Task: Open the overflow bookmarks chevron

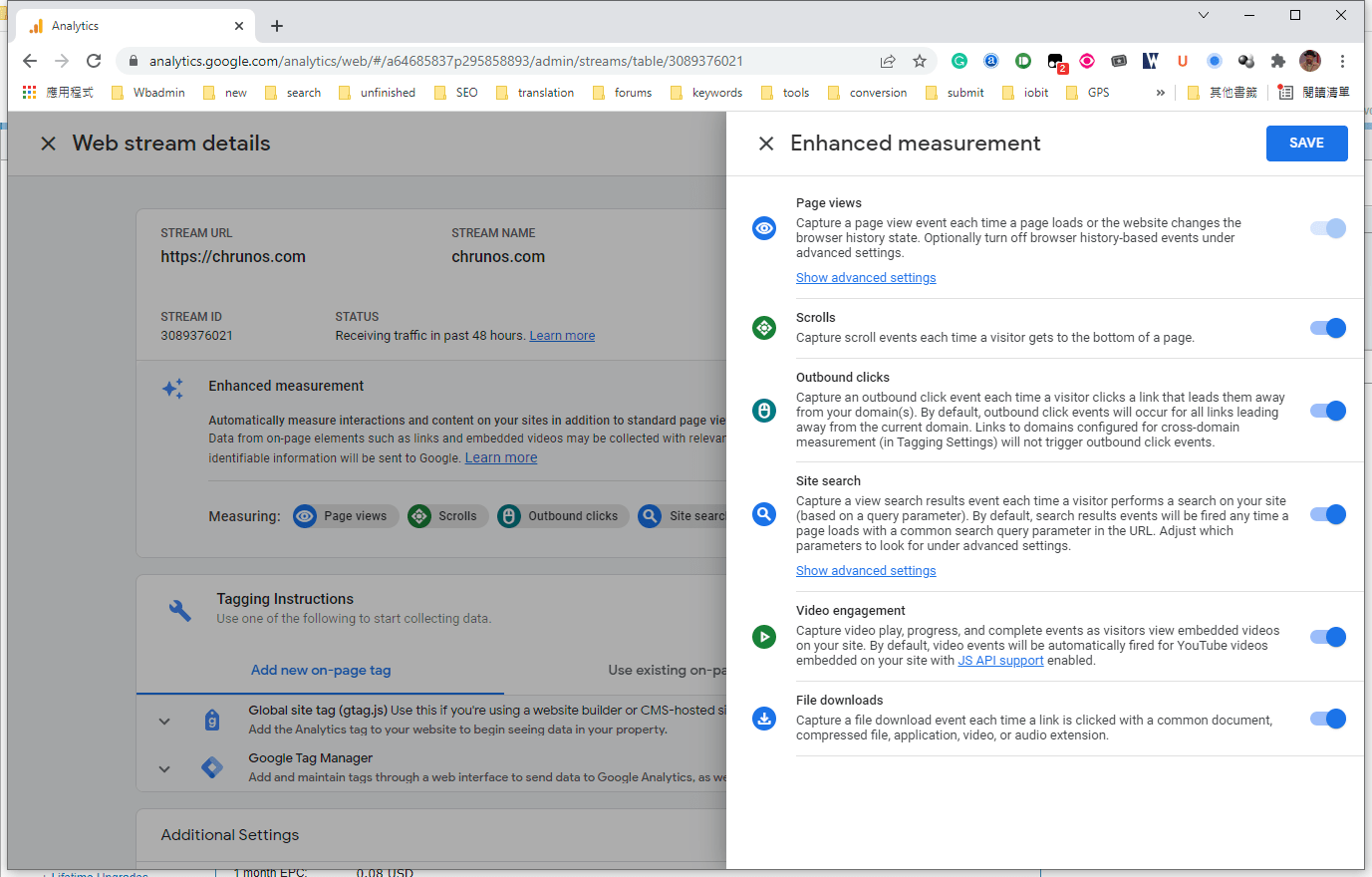Action: 1159,92
